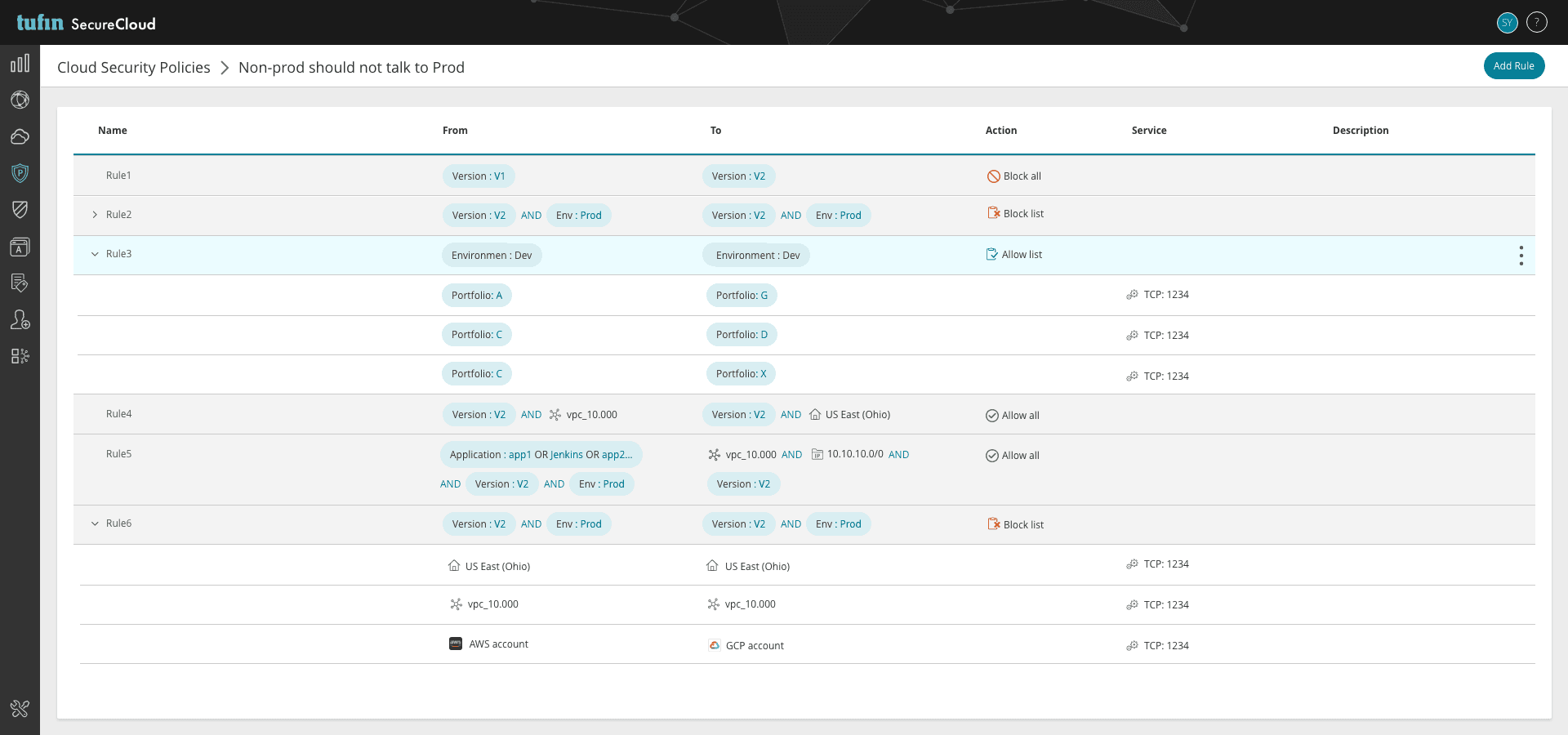Open the tools icon at sidebar bottom

point(20,708)
